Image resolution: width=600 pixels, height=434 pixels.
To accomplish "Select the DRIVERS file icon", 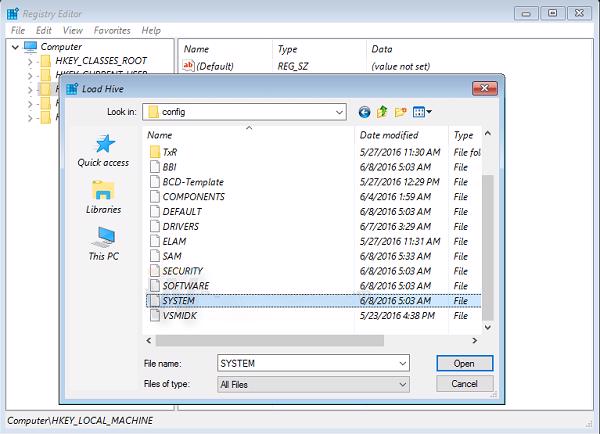I will tap(155, 226).
